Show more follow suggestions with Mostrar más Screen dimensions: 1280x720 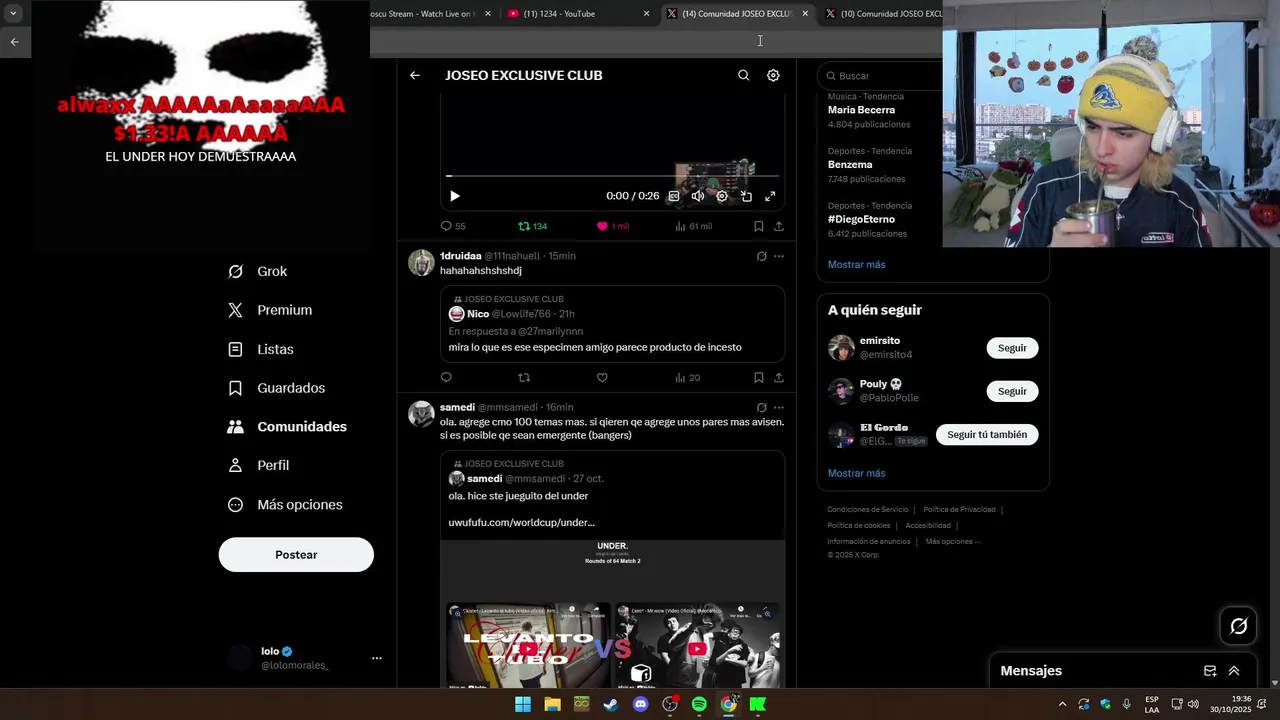(x=856, y=473)
